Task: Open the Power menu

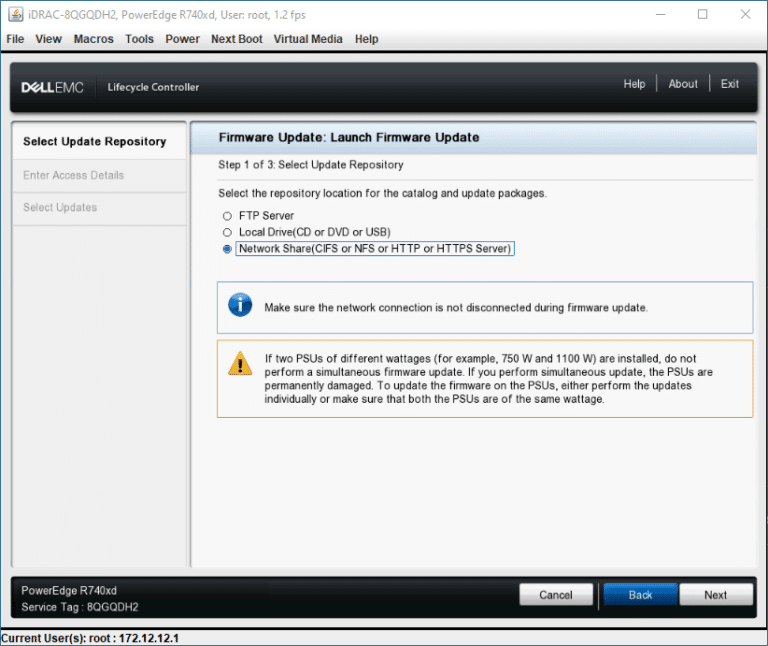Action: tap(182, 39)
